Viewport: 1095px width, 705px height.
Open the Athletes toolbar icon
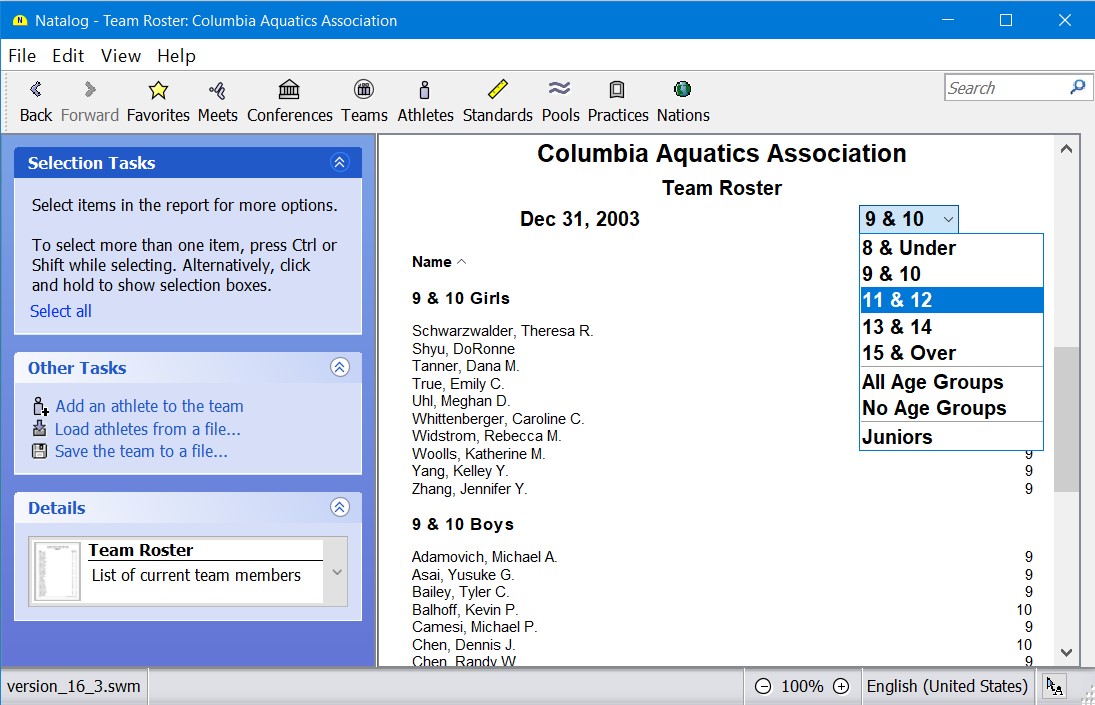coord(425,91)
